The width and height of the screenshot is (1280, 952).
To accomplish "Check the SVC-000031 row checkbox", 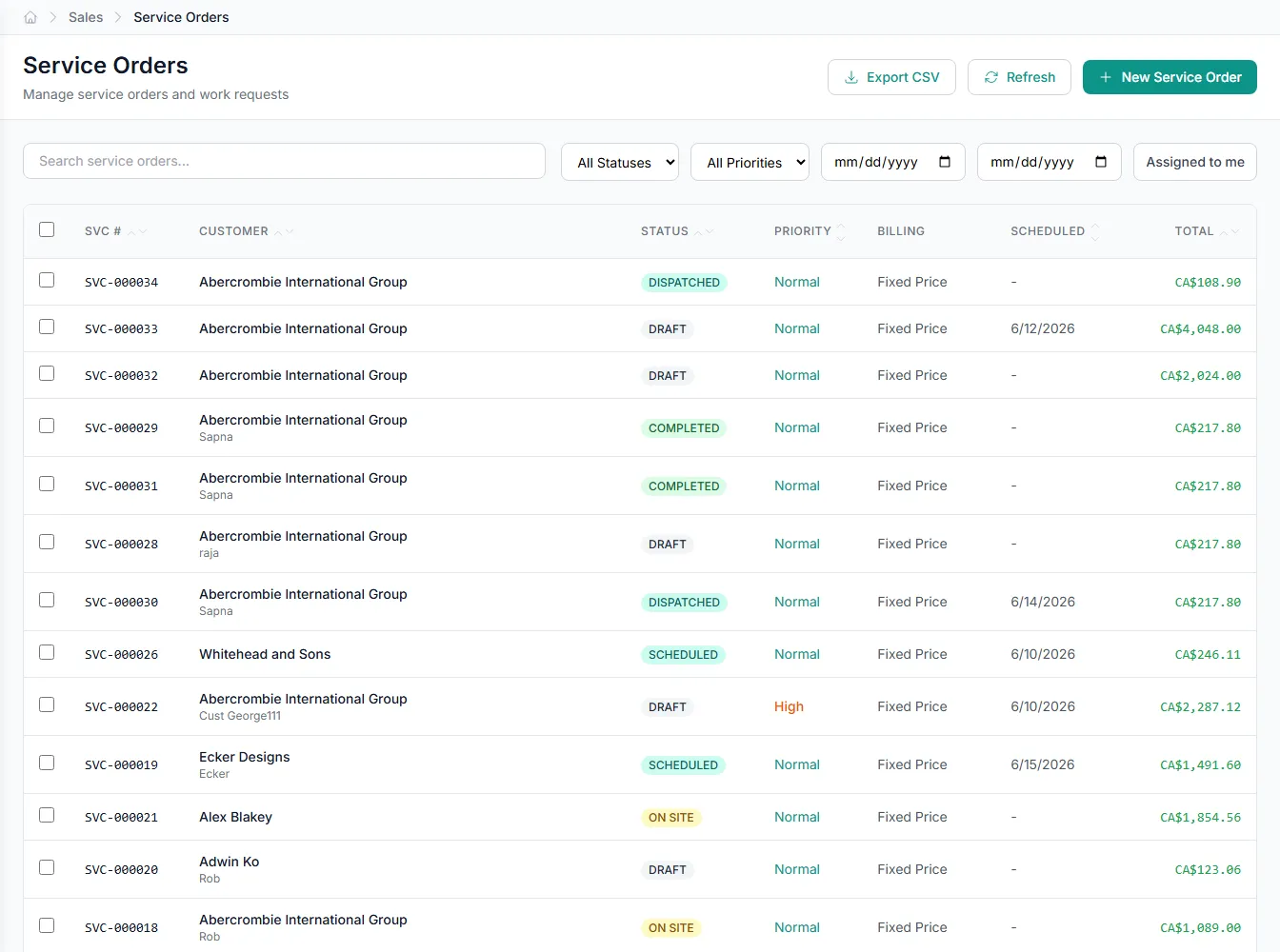I will (x=47, y=484).
